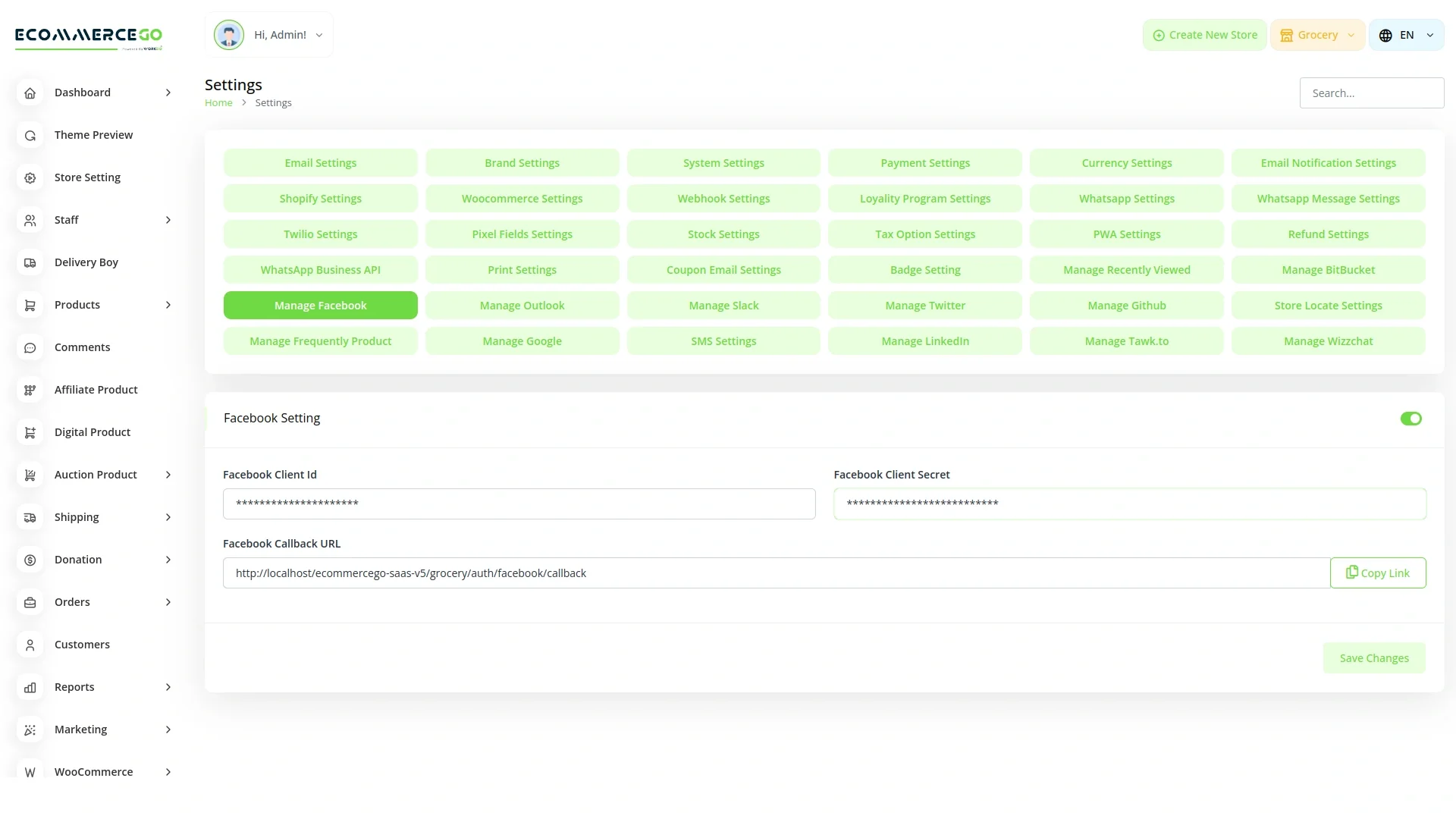The height and width of the screenshot is (819, 1456).
Task: Expand the Shipping submenu chevron
Action: click(168, 517)
